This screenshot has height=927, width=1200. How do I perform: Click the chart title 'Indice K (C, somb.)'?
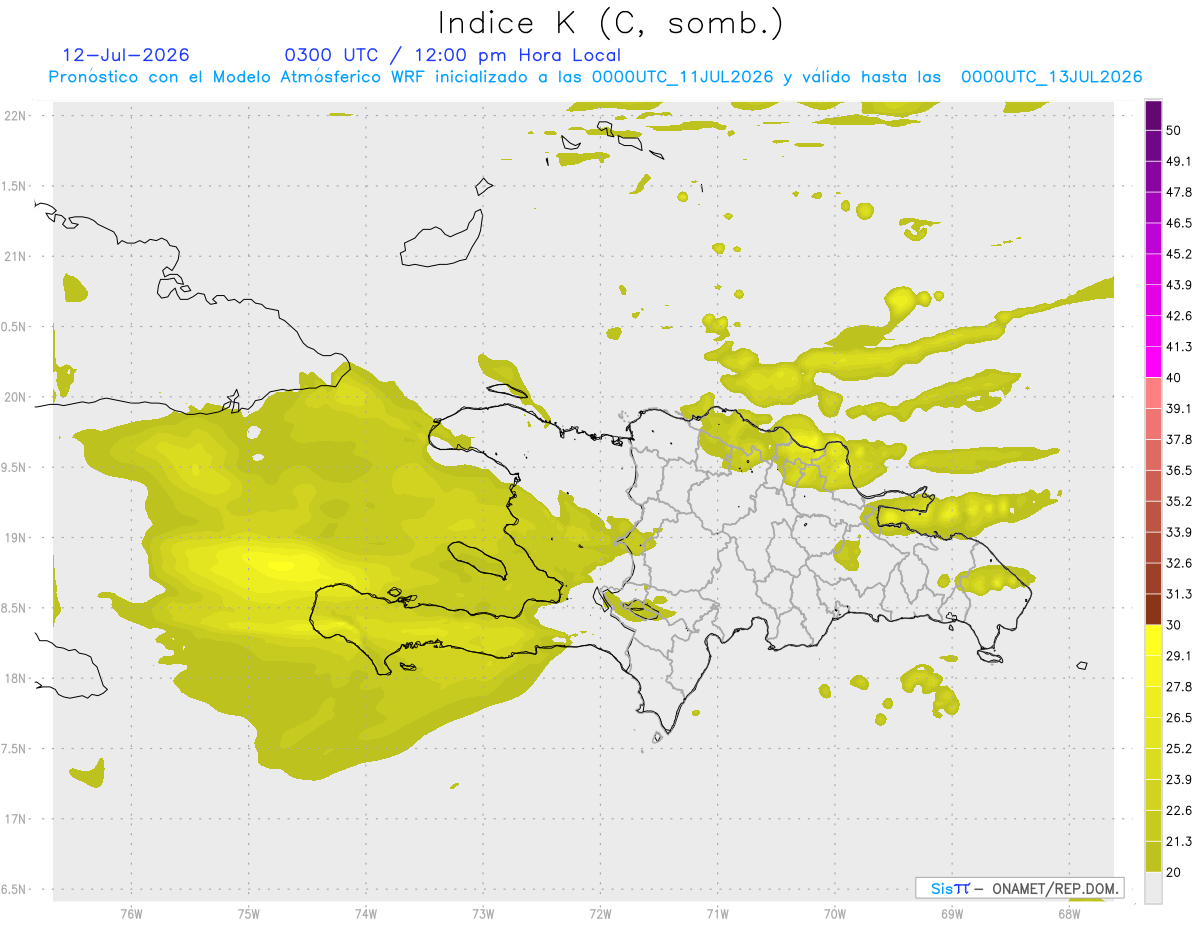611,24
